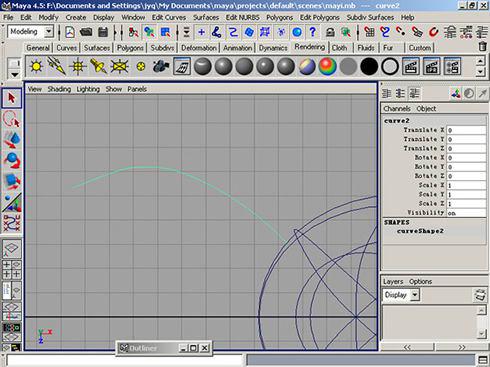Toggle select-by-hierarchy mode
Screen dimensions: 490x367
pyautogui.click(x=133, y=32)
